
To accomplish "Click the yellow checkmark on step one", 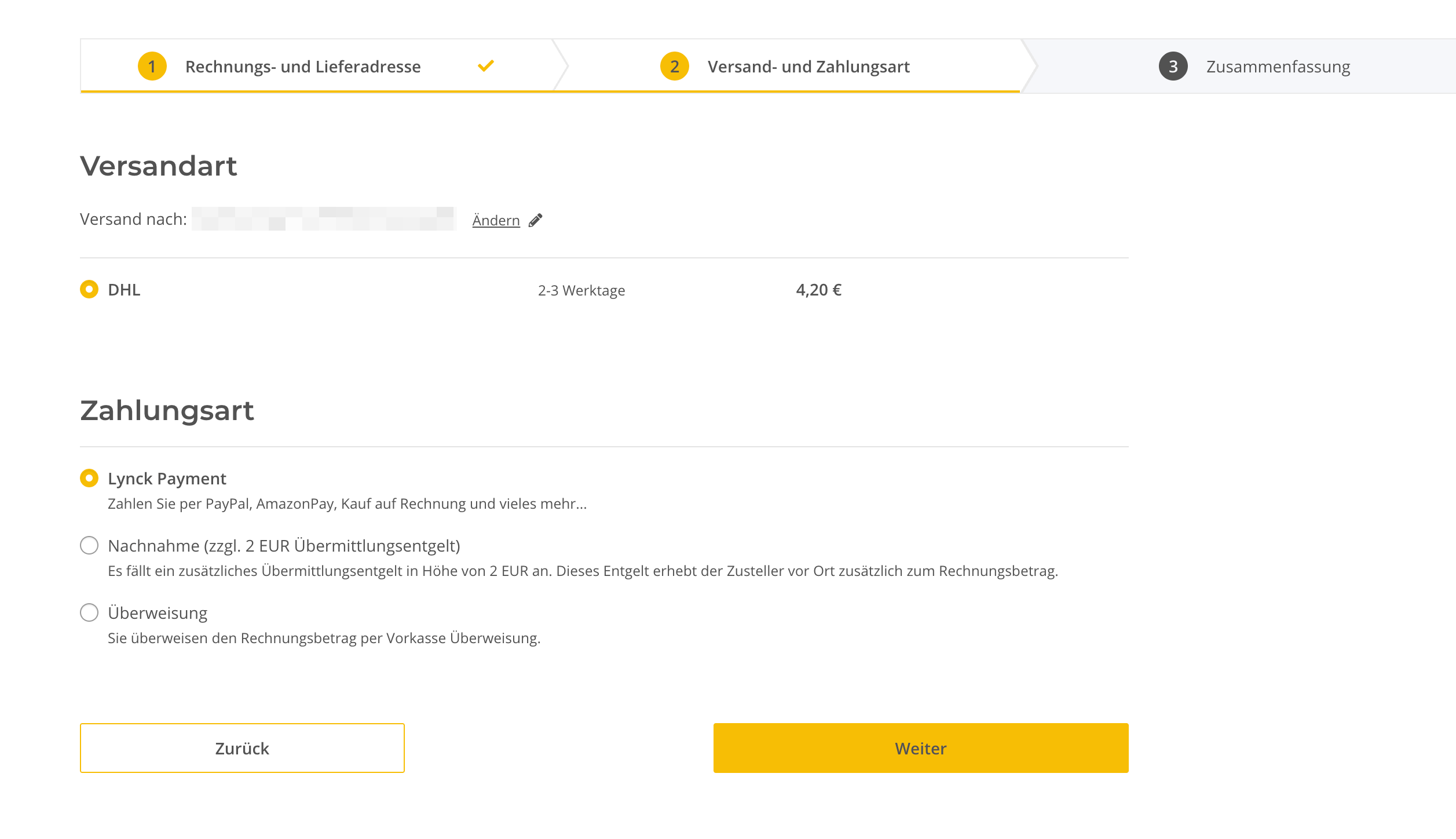I will (x=486, y=65).
